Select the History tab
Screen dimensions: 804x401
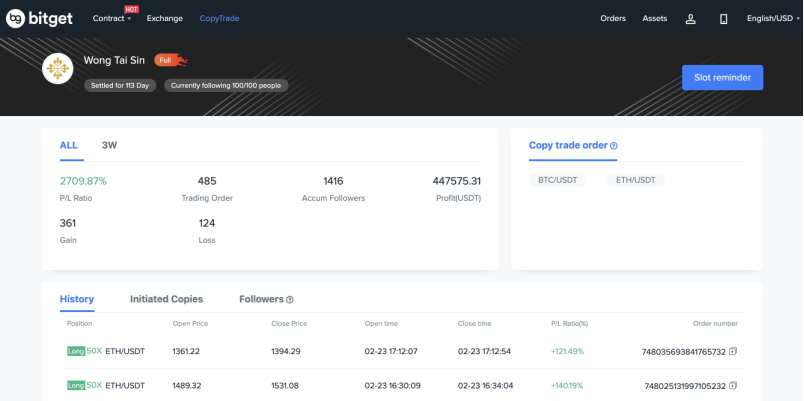coord(77,299)
